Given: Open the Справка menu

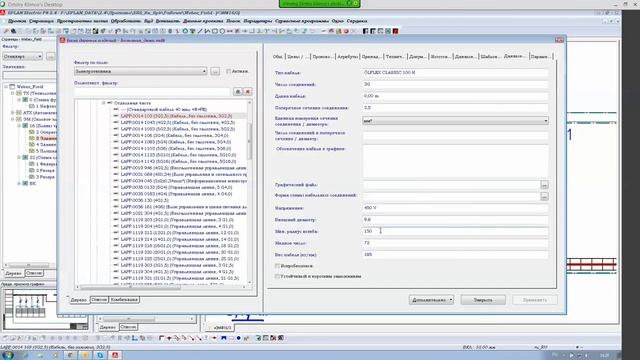Looking at the screenshot, I should [x=357, y=21].
